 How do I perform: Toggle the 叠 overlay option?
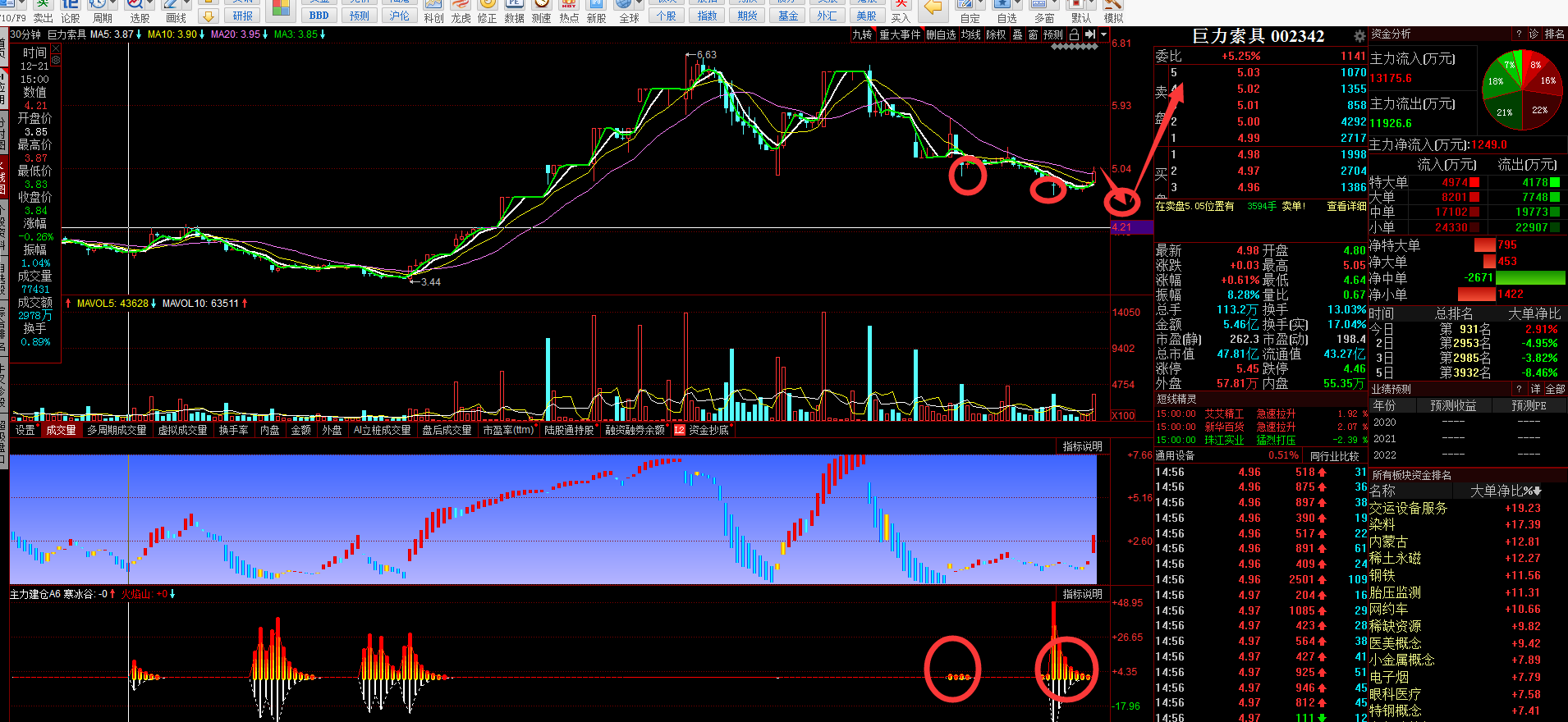tap(1017, 34)
